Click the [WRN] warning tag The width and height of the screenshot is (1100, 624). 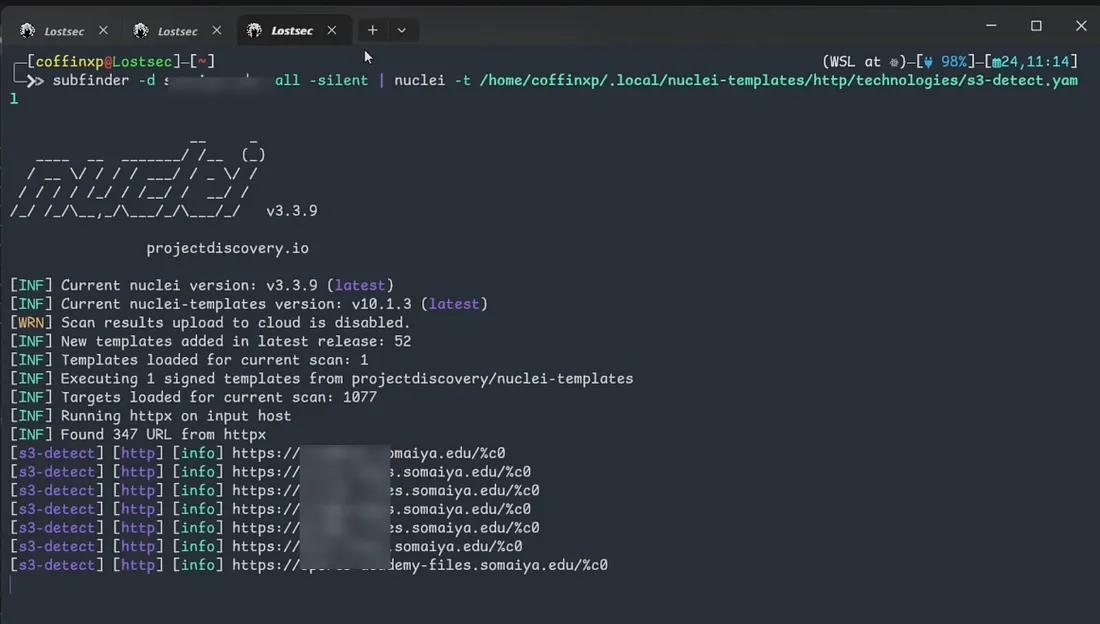point(31,323)
